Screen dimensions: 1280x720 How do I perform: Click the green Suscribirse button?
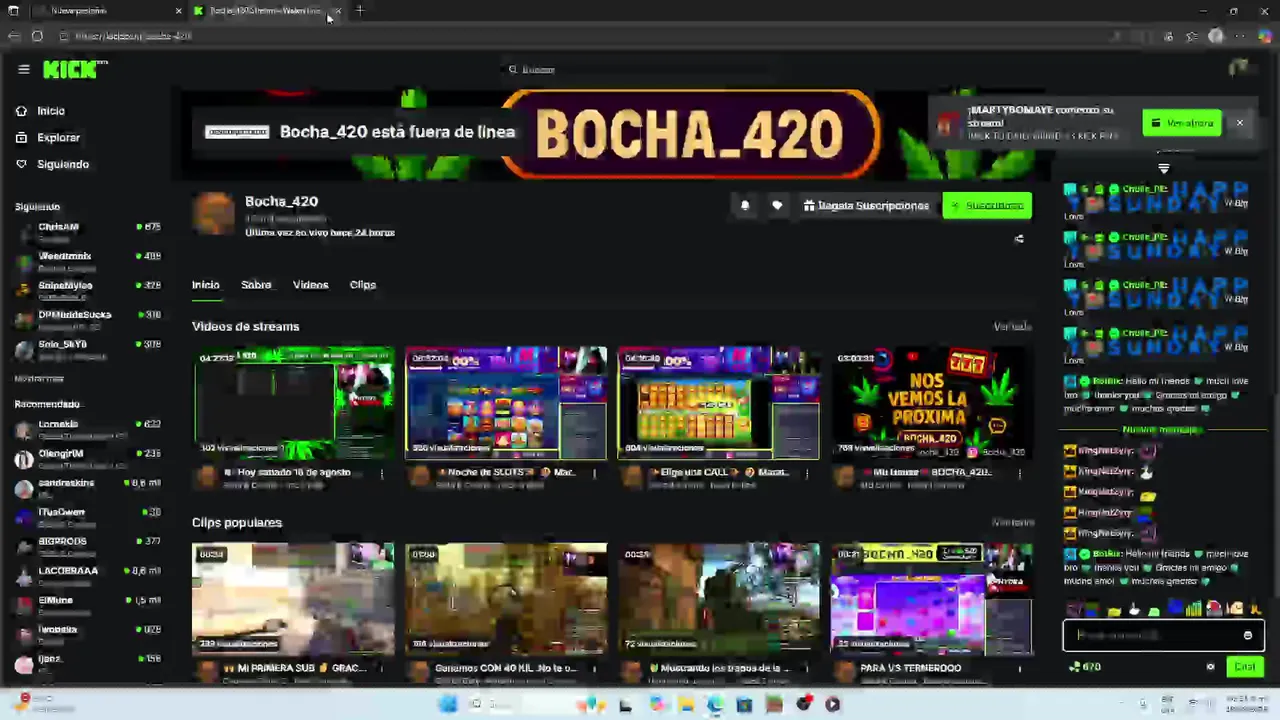(x=987, y=205)
